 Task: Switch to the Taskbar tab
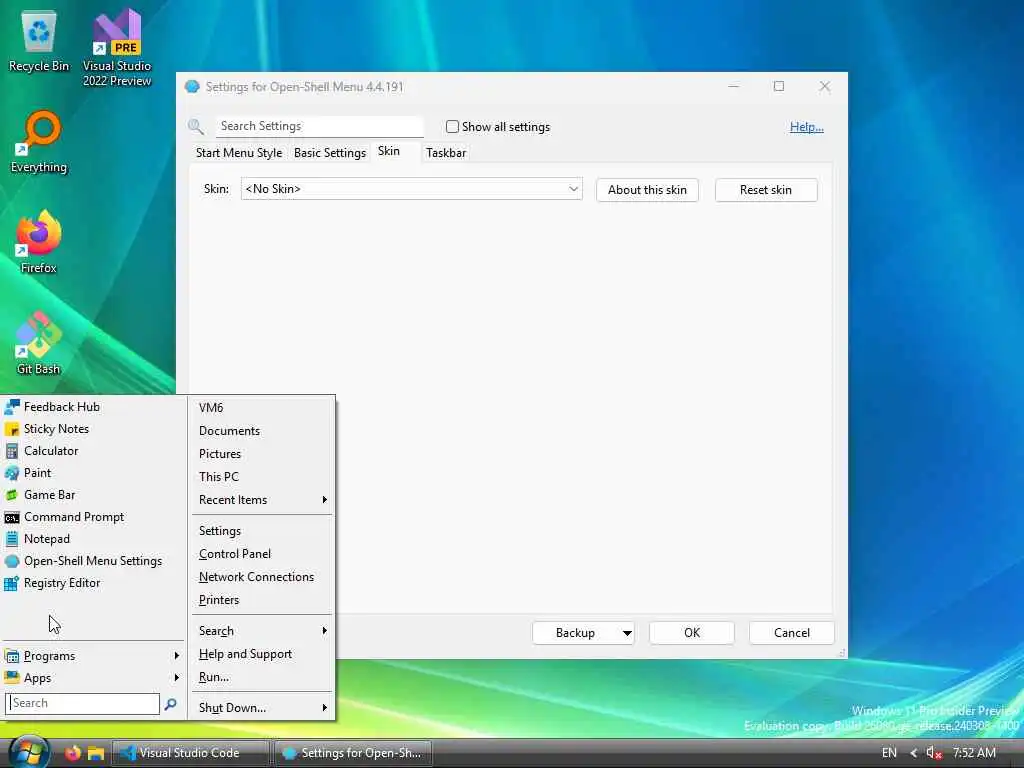pos(446,153)
